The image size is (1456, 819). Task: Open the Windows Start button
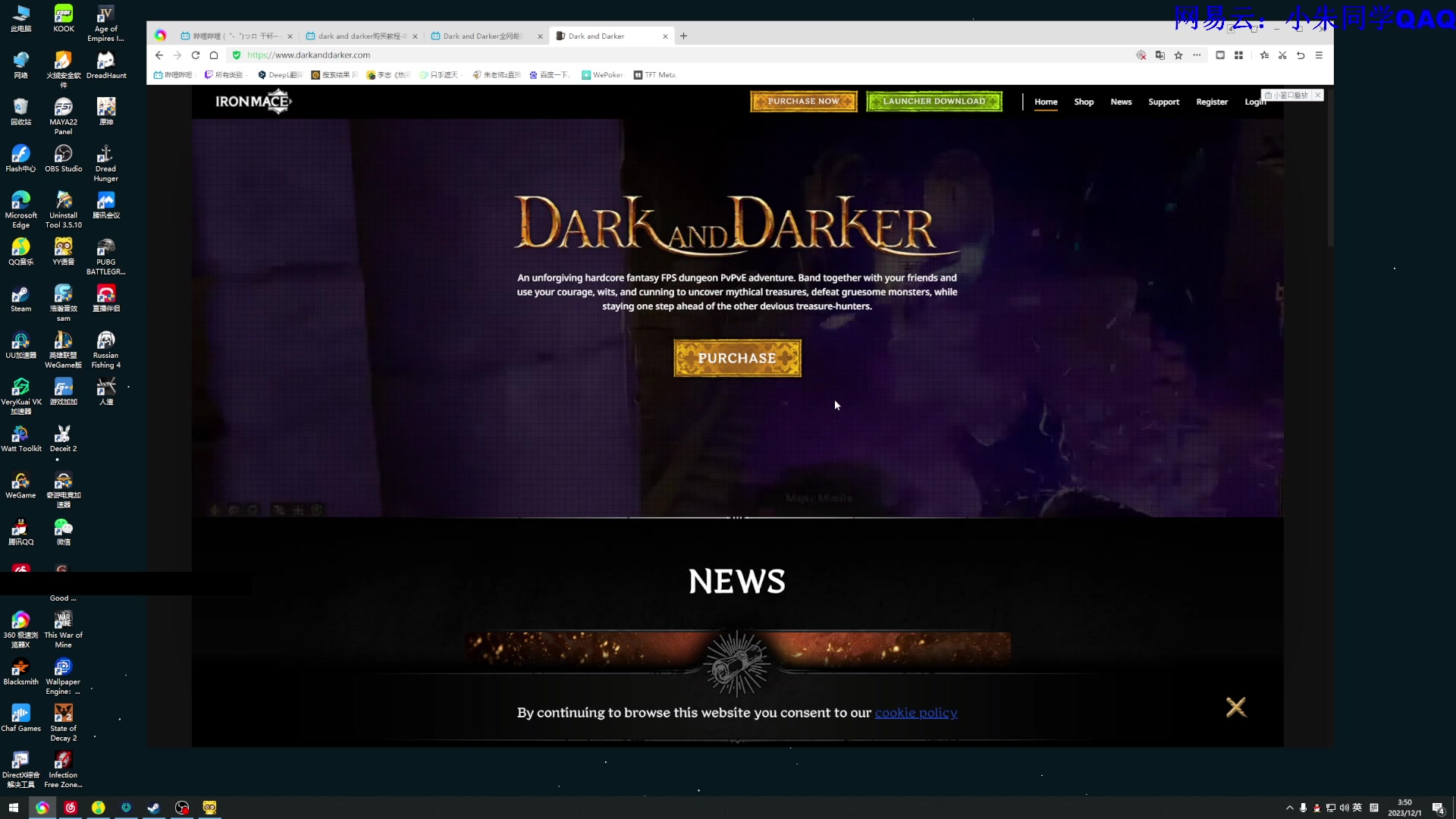13,808
